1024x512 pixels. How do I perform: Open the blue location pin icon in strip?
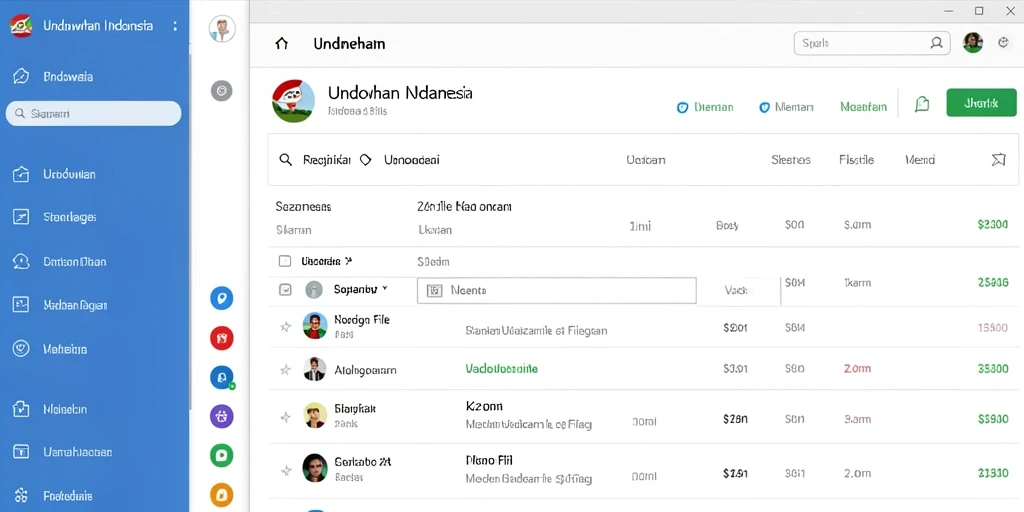pos(222,298)
